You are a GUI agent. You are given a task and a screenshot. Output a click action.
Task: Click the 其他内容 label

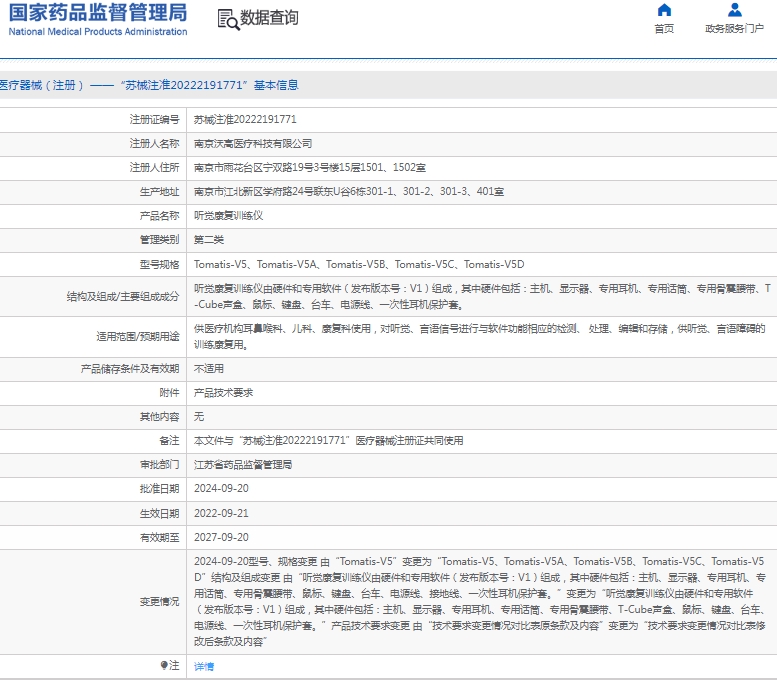point(160,417)
